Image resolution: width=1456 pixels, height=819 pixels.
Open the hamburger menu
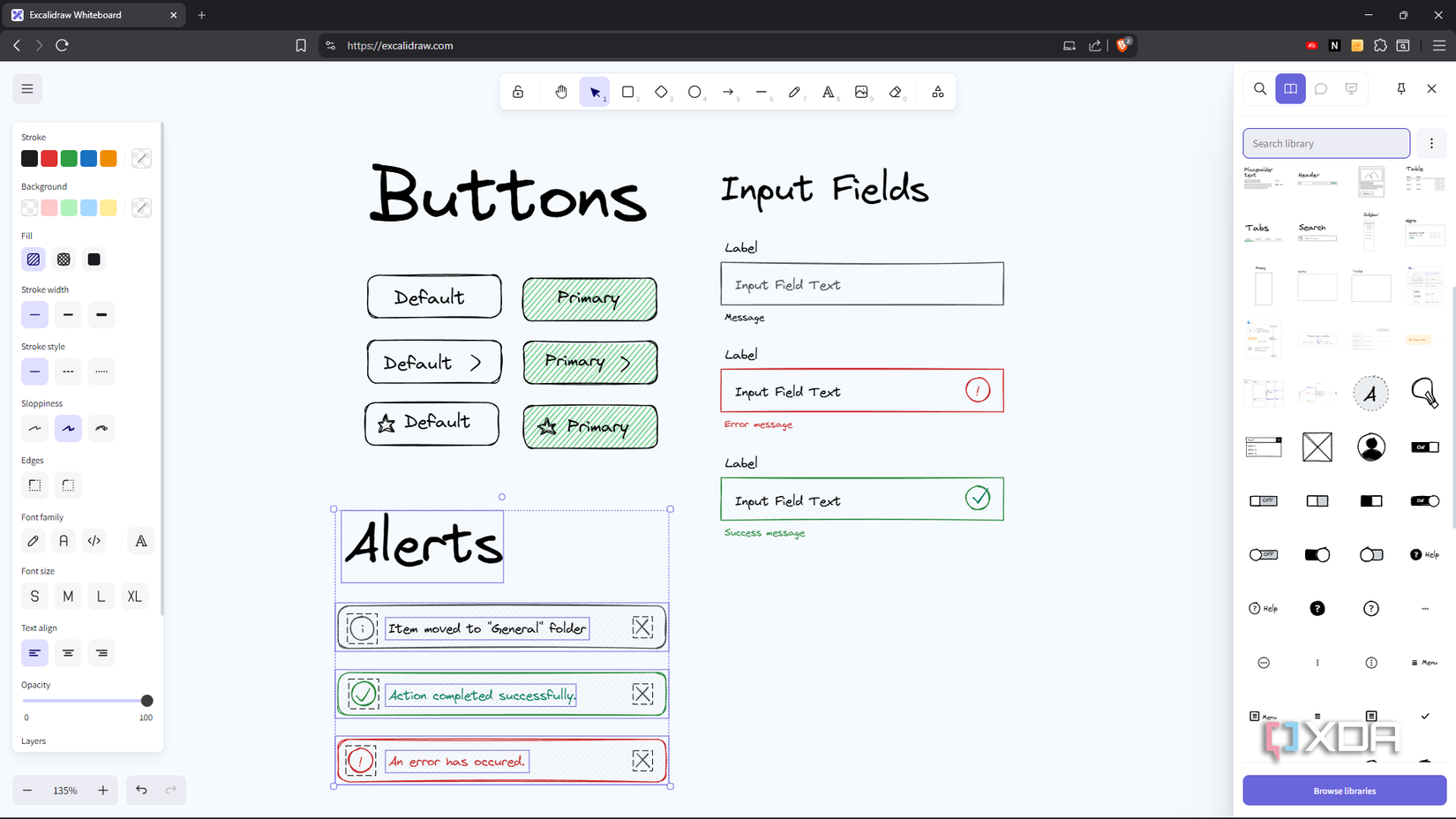coord(26,88)
